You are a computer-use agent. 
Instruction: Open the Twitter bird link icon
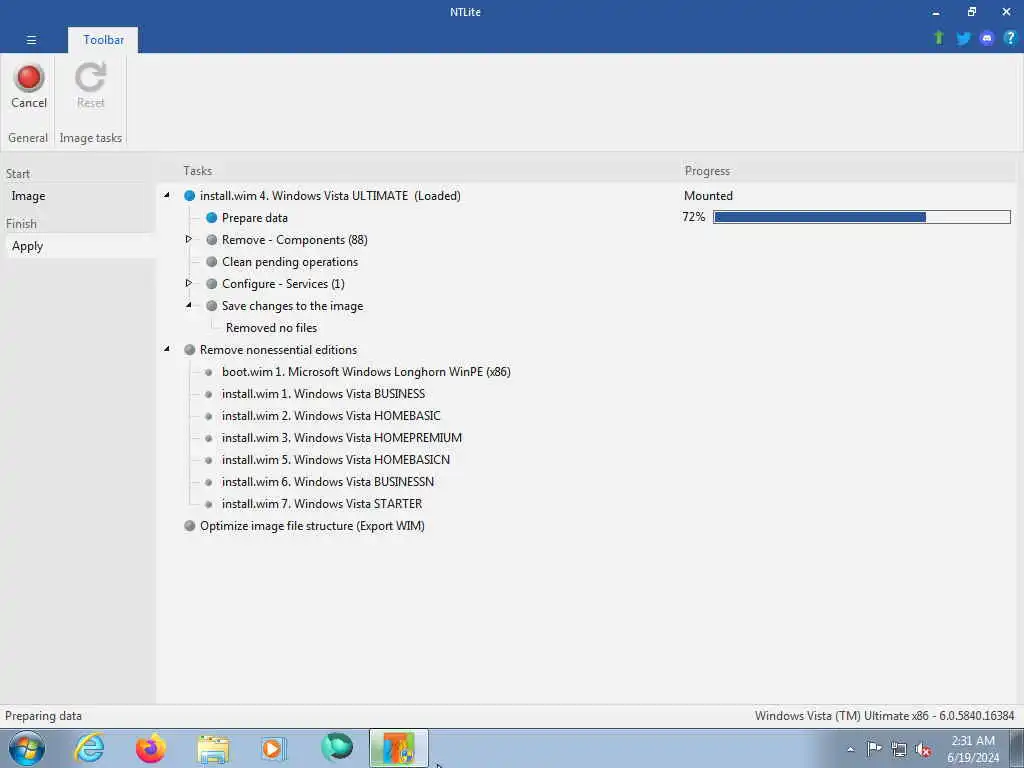(963, 39)
